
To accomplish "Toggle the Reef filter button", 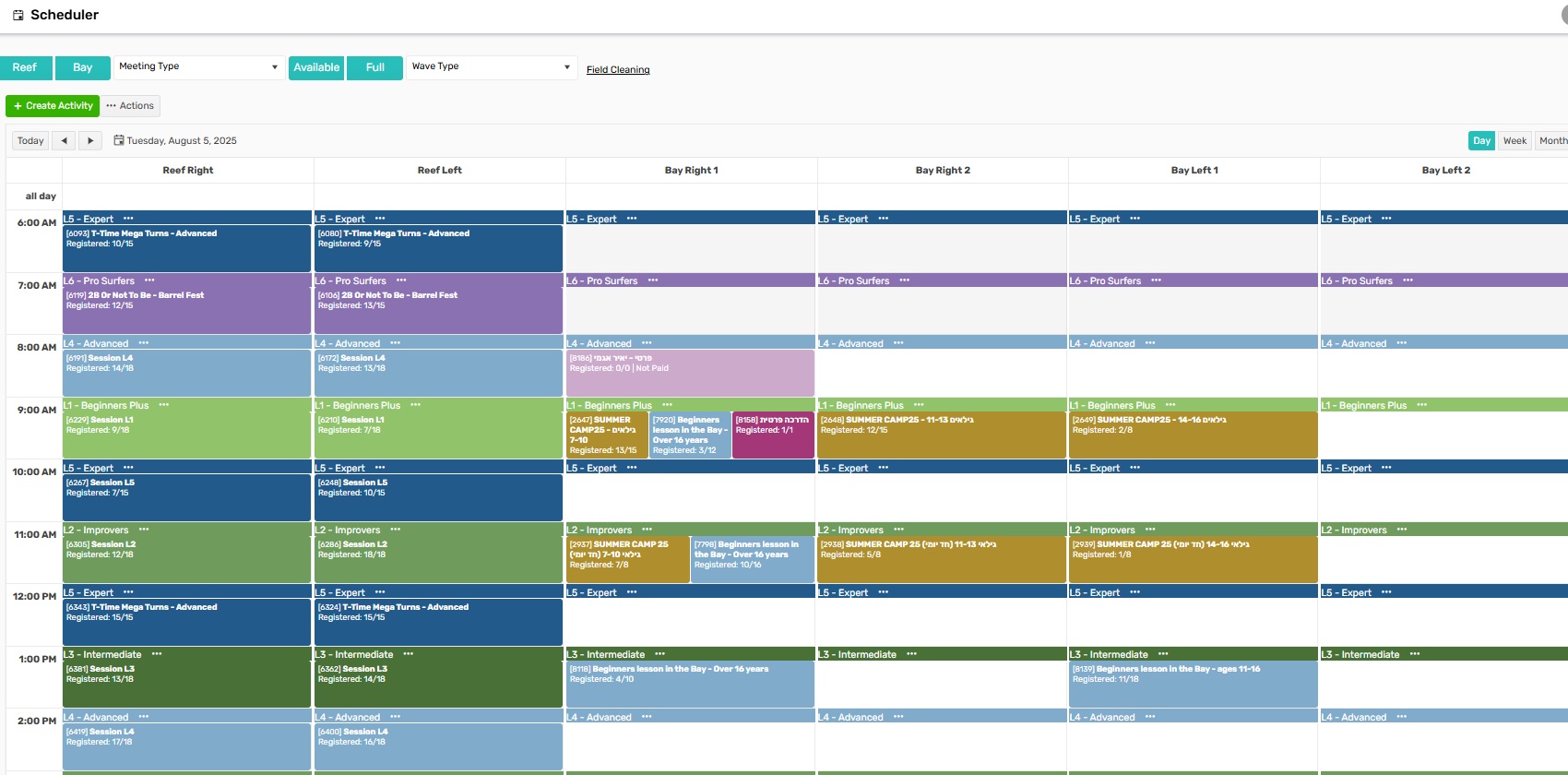I will point(25,67).
